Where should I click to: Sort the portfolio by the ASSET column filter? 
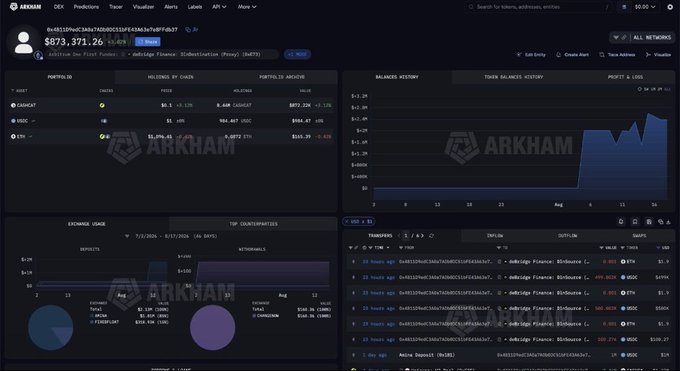pyautogui.click(x=13, y=91)
